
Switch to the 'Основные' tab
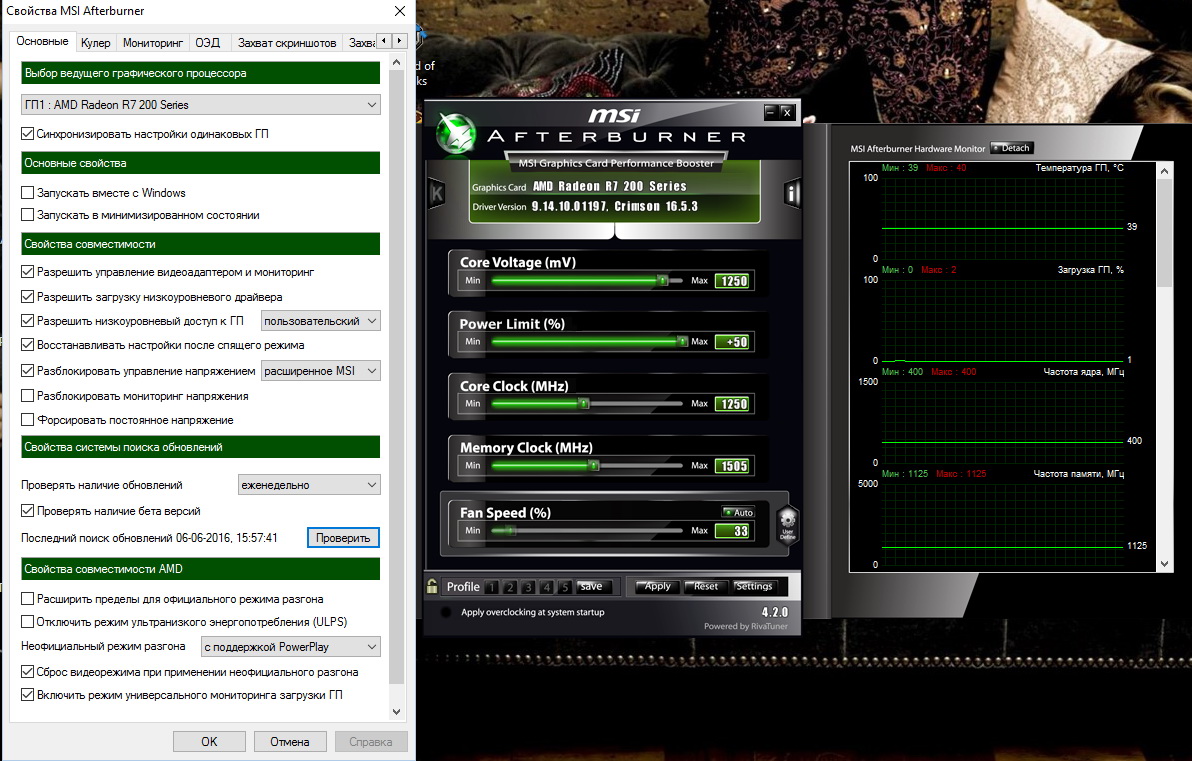[x=43, y=41]
